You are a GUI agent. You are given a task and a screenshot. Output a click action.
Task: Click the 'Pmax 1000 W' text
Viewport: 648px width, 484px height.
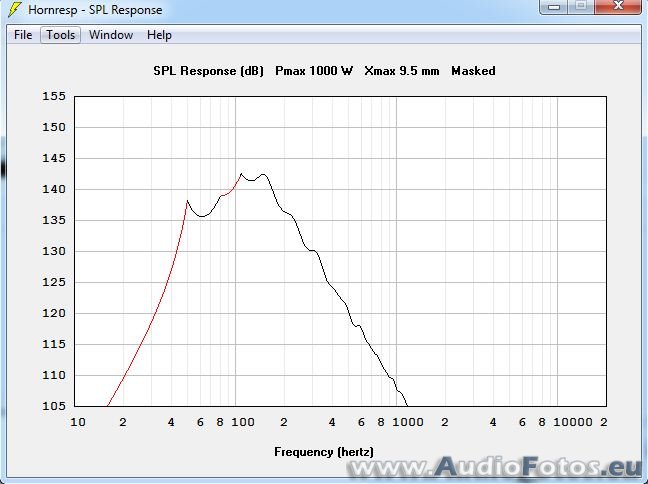pyautogui.click(x=314, y=71)
